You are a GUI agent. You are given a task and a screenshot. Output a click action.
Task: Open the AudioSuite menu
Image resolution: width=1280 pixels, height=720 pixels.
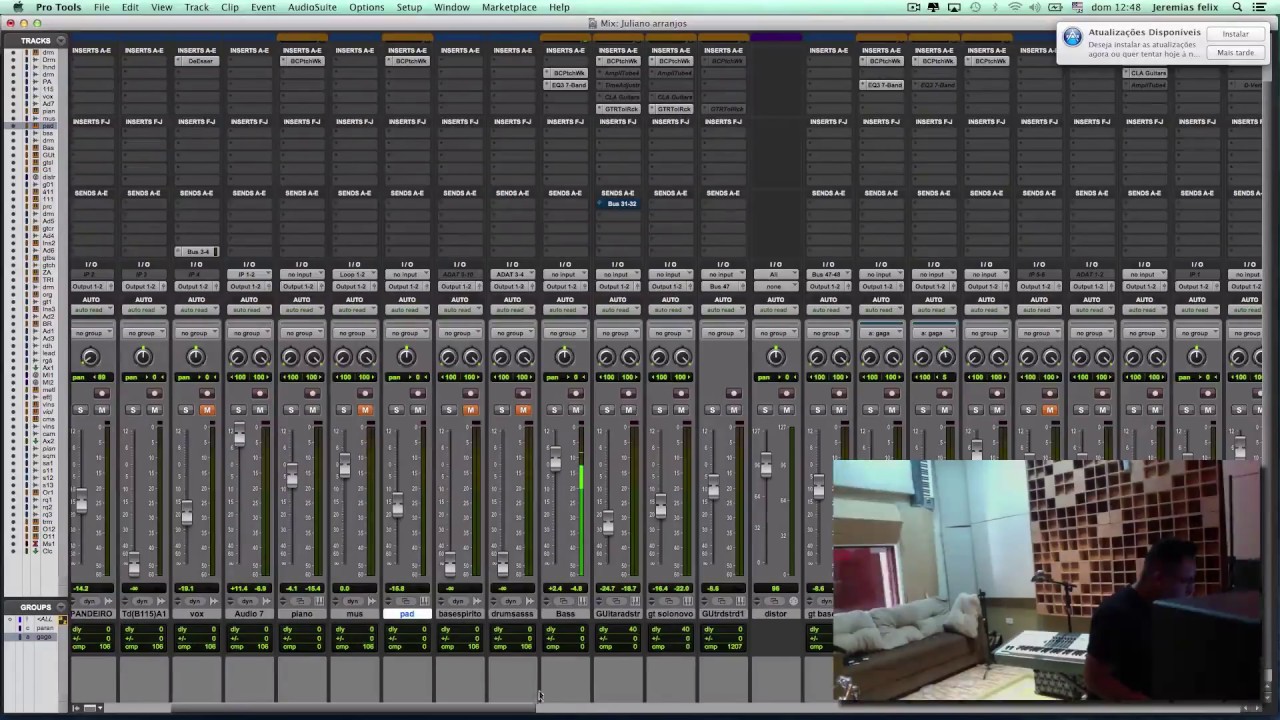[312, 7]
